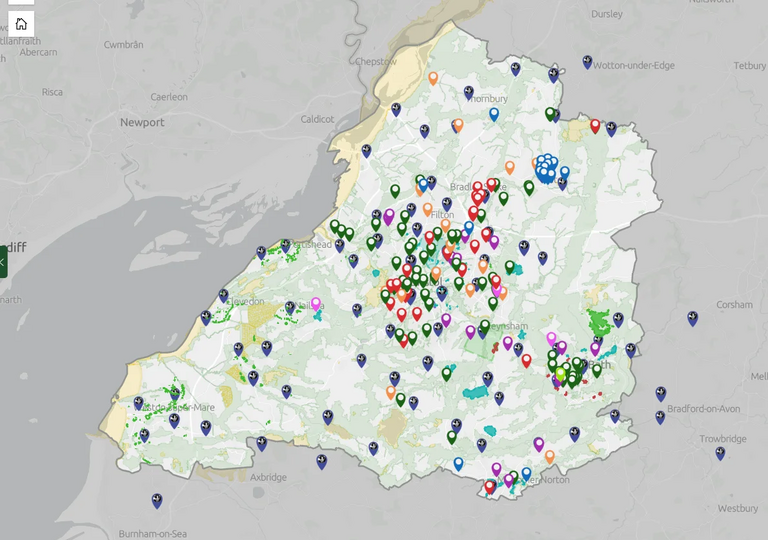
Task: Click navy marker below Trowbridge label
Action: coord(720,453)
